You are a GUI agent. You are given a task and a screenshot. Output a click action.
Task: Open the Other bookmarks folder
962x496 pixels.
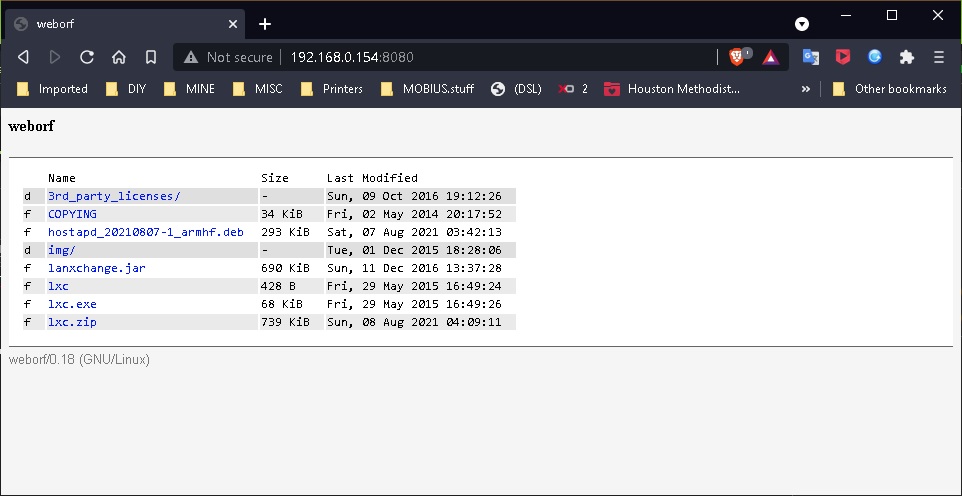(889, 89)
